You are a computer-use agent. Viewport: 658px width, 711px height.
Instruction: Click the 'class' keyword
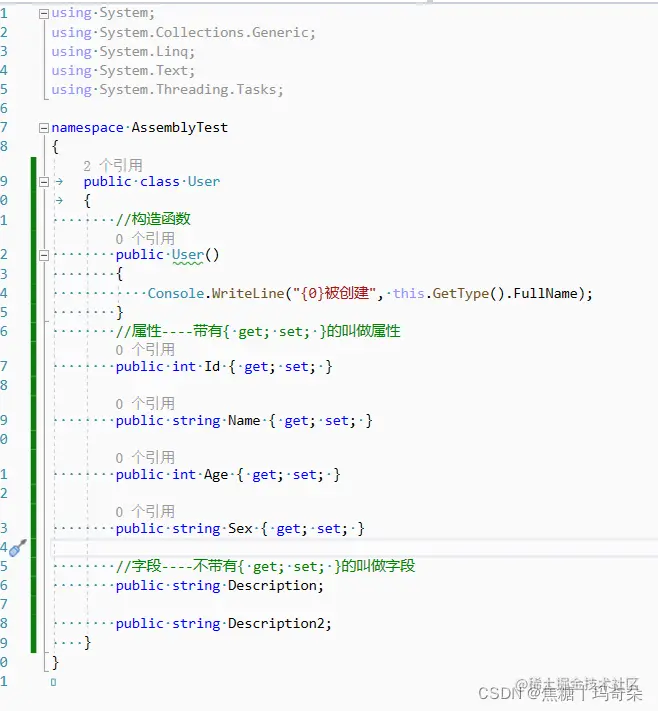(160, 181)
